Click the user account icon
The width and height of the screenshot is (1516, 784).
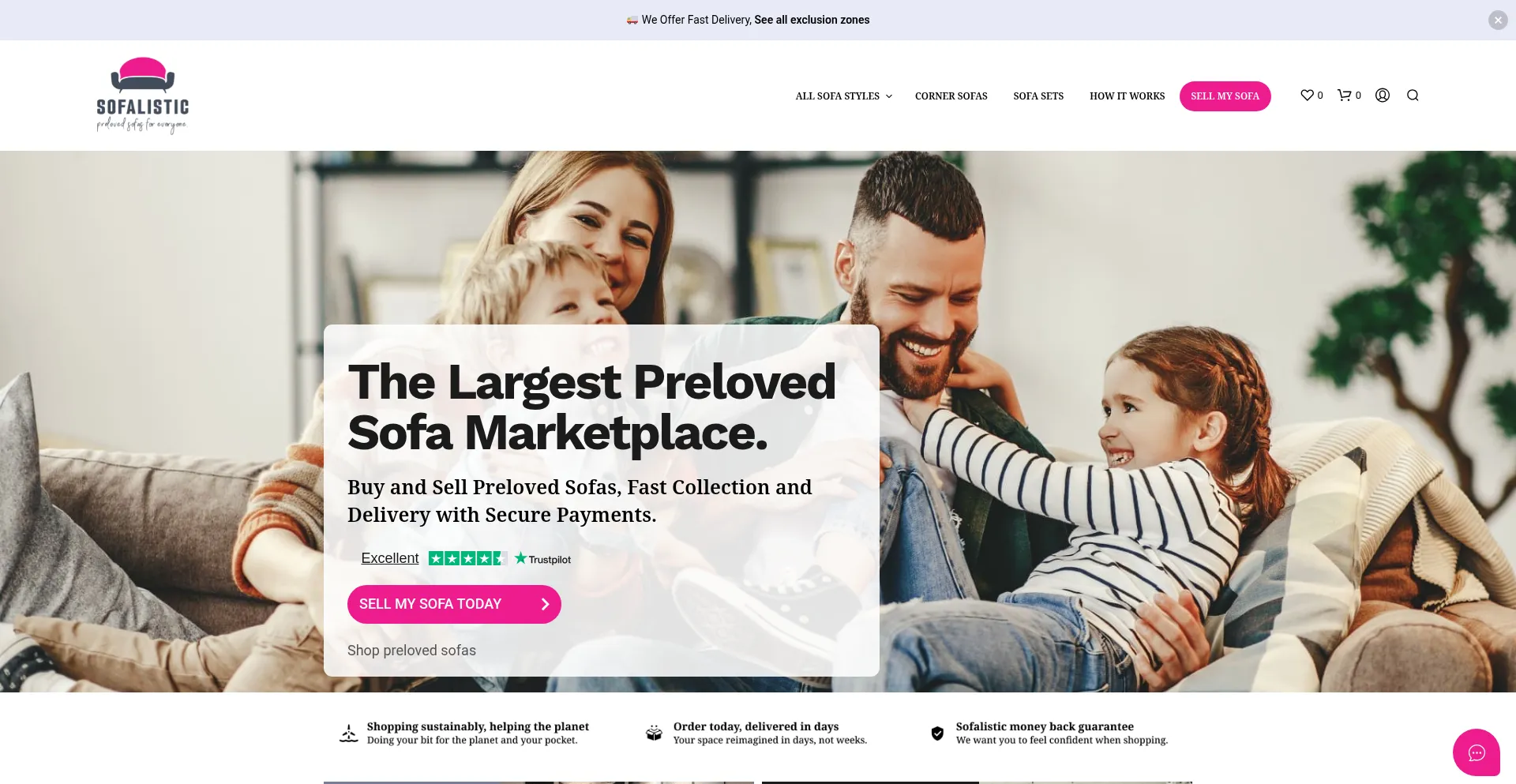1383,96
